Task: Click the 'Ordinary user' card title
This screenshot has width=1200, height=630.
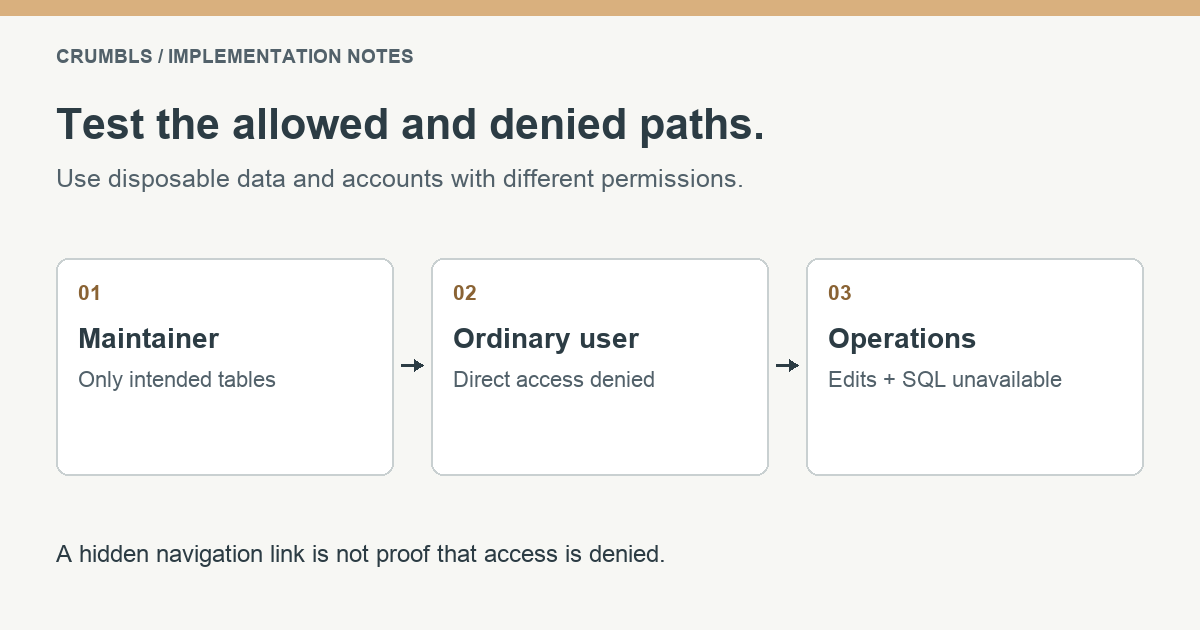Action: point(546,339)
